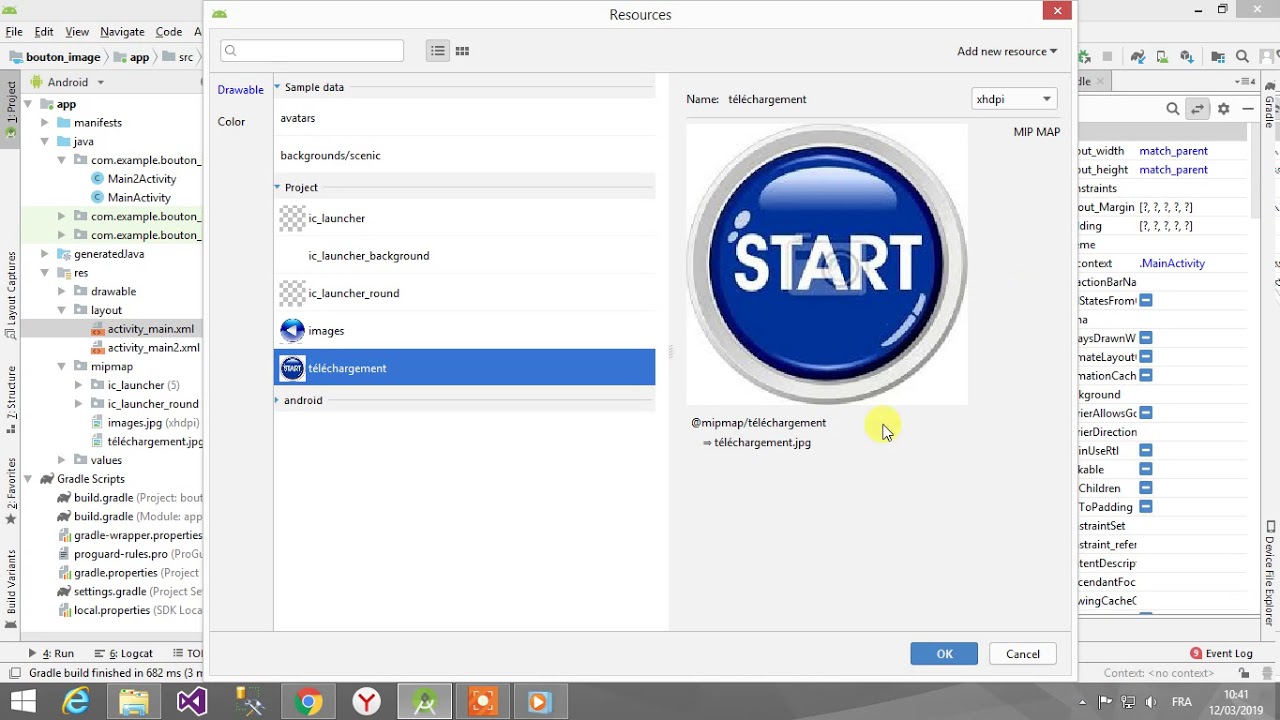
Task: Click OK to confirm the resource
Action: coord(944,654)
